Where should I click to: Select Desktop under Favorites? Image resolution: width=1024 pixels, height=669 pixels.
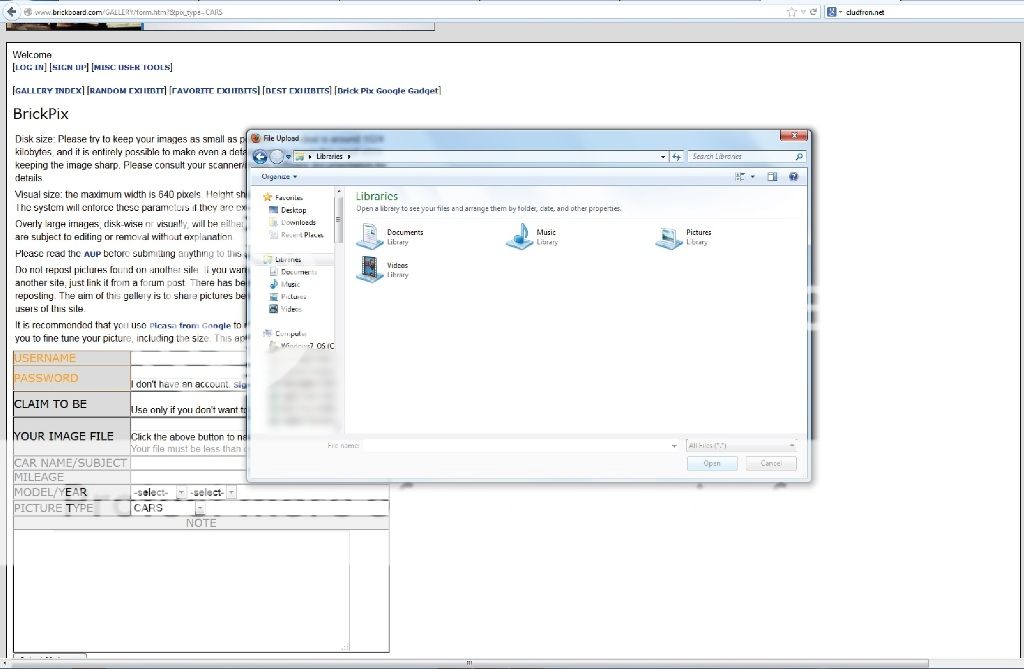293,210
